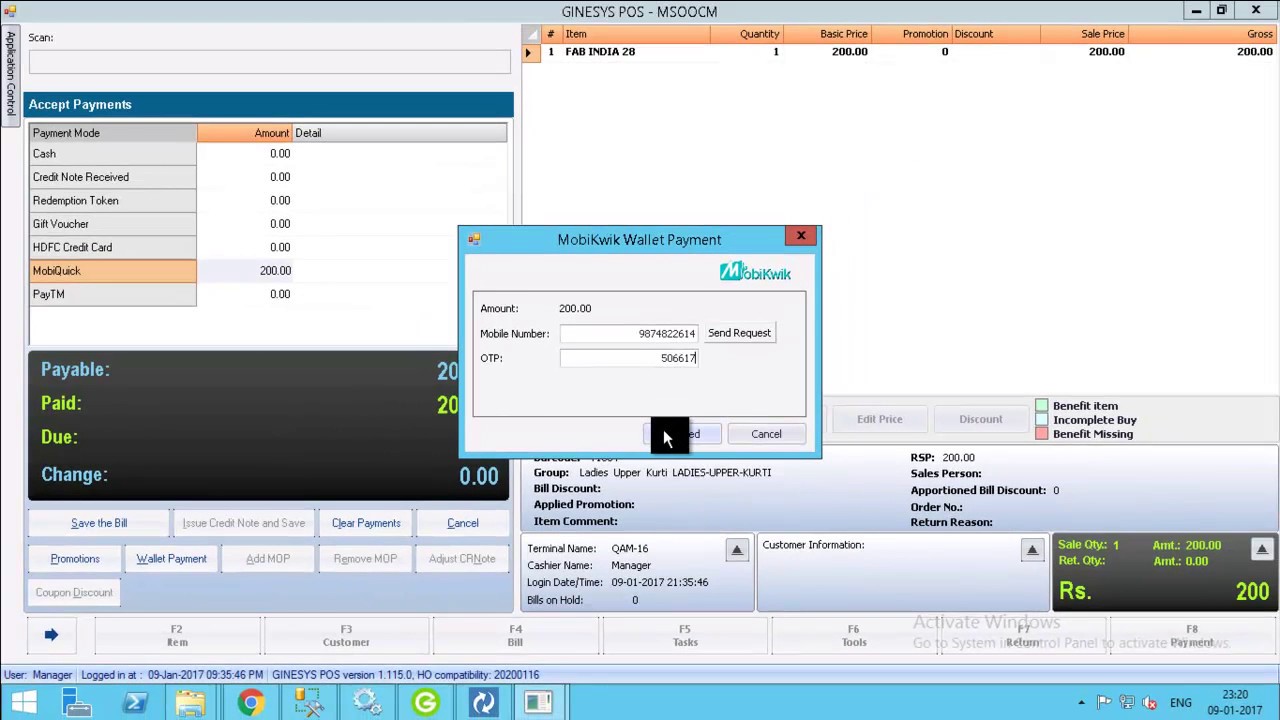Open the taskbar clock showing 23:20
1280x720 pixels.
click(x=1234, y=702)
